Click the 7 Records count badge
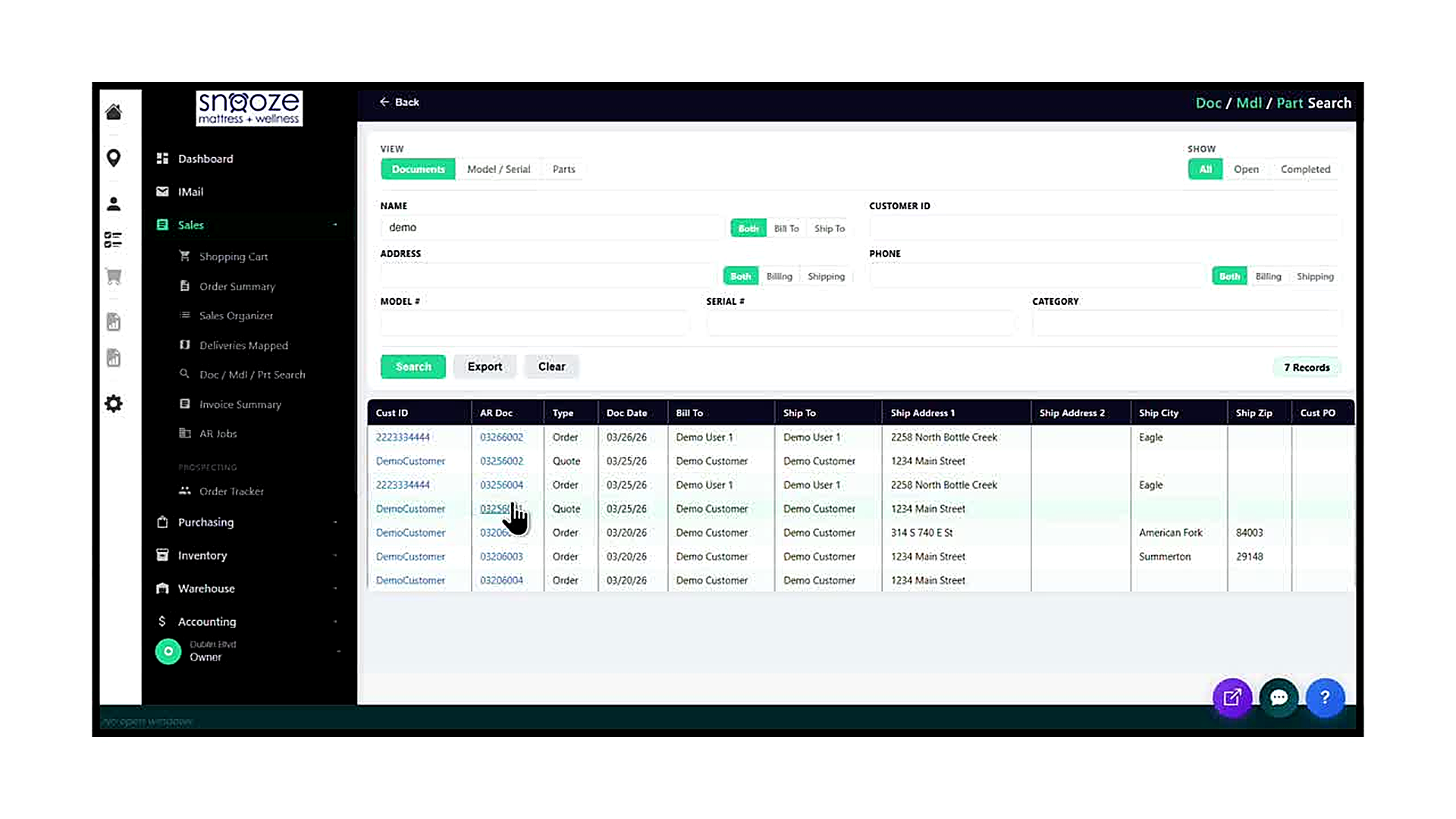The height and width of the screenshot is (819, 1456). pyautogui.click(x=1307, y=367)
